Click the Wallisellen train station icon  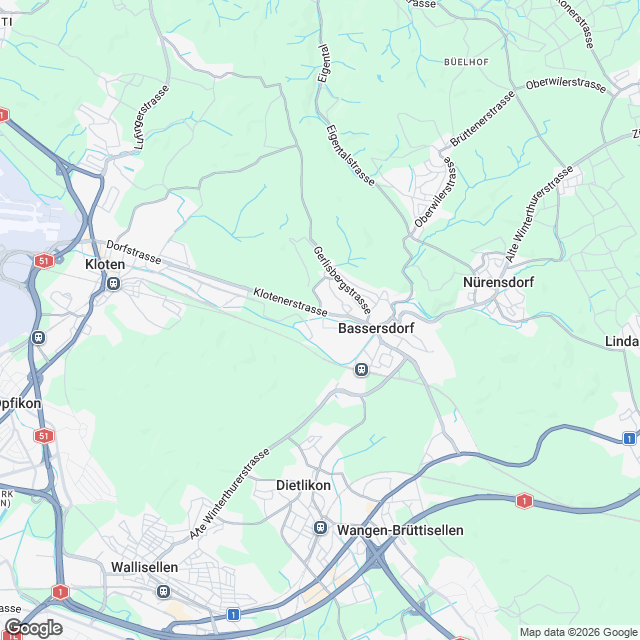(164, 591)
